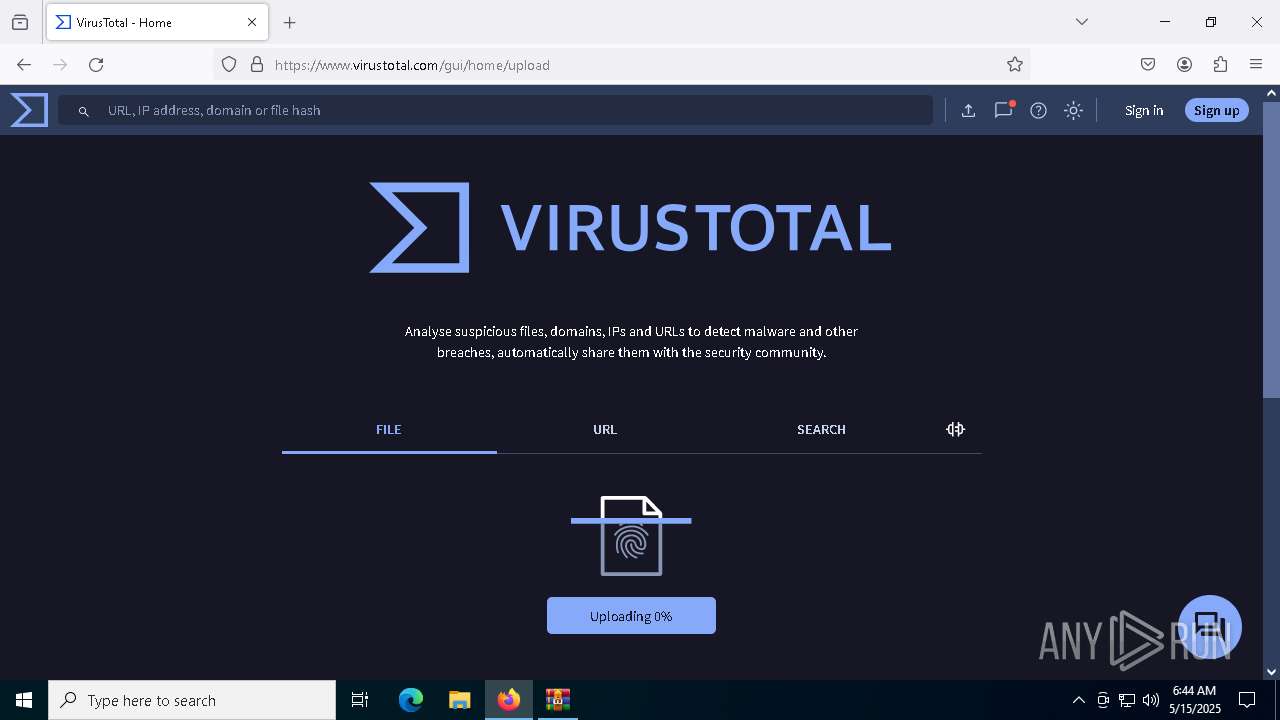Click the Uploading 0% button

click(x=631, y=616)
